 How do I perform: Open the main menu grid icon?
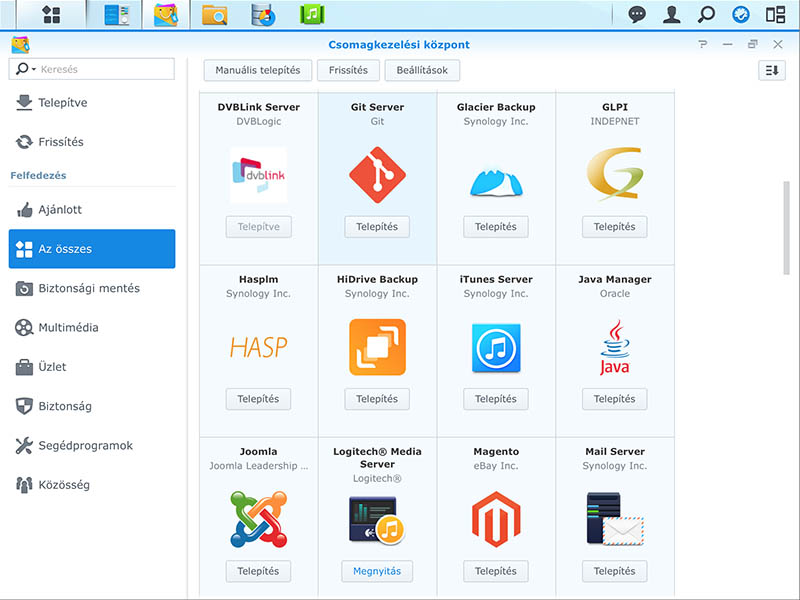click(x=51, y=15)
